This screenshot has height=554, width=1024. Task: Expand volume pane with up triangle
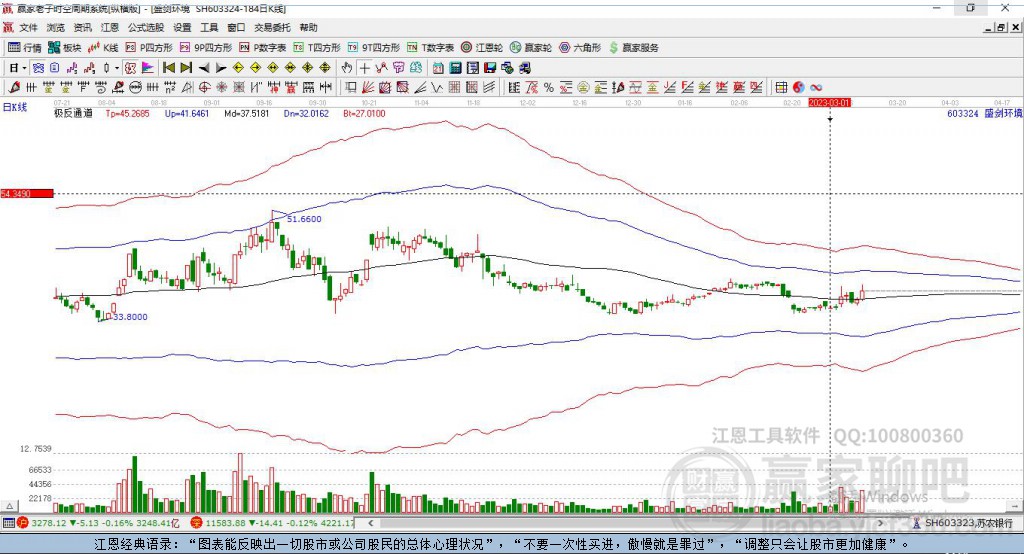click(x=9, y=506)
